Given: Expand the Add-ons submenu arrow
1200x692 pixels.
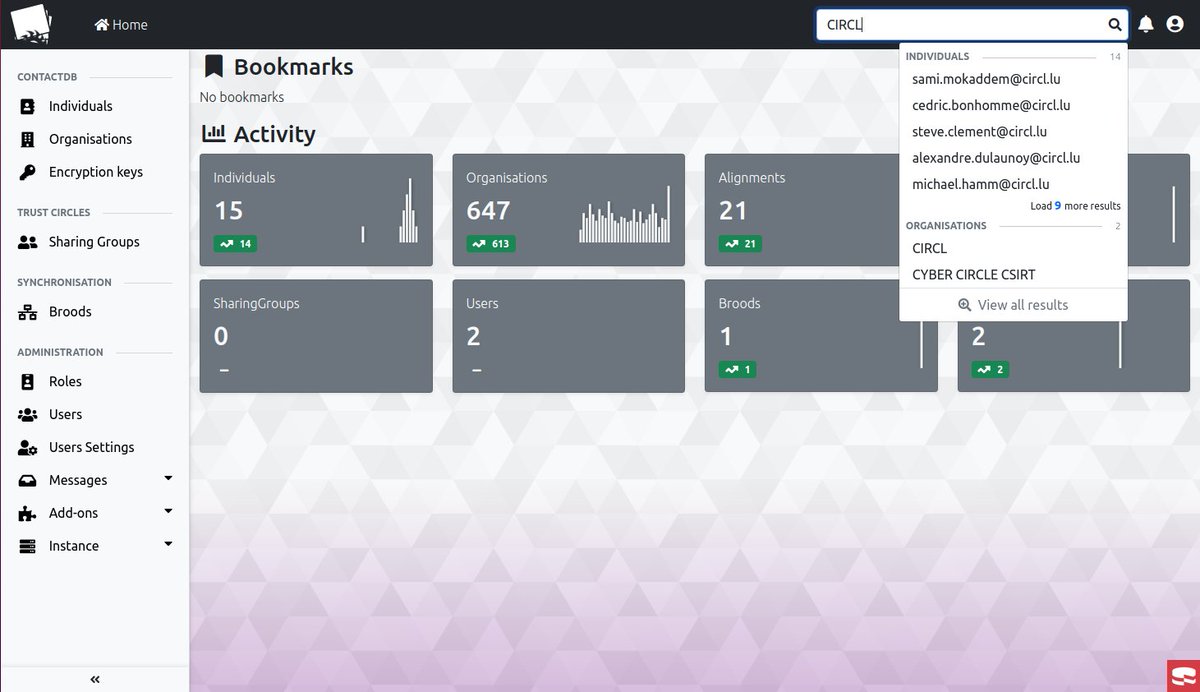Looking at the screenshot, I should pos(168,511).
